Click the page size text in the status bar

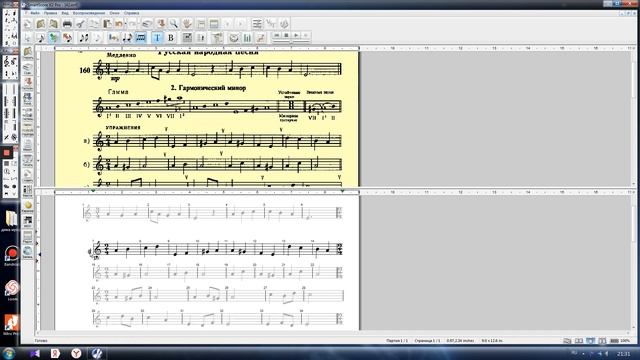[x=492, y=340]
